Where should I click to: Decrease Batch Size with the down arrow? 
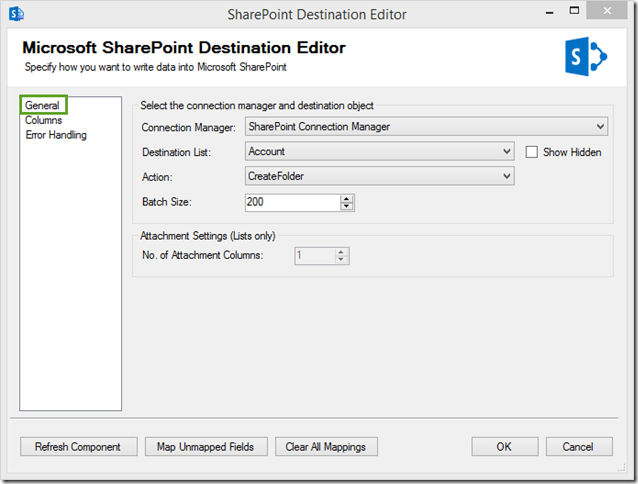point(346,206)
